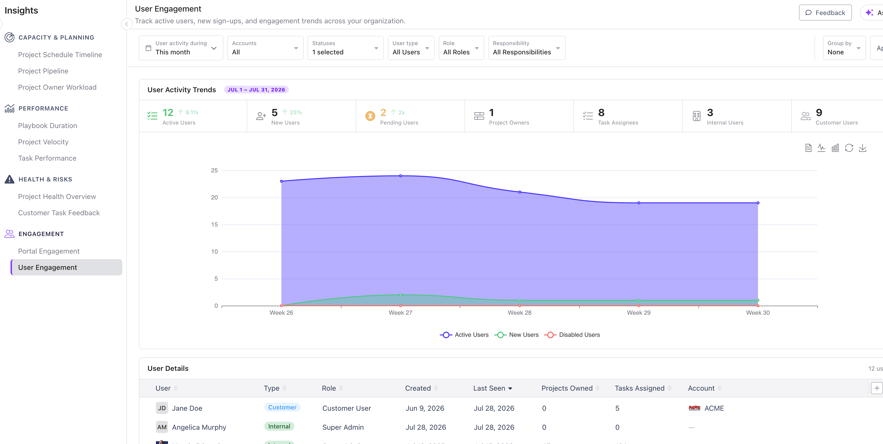Click the Task Assignees list icon

click(588, 116)
